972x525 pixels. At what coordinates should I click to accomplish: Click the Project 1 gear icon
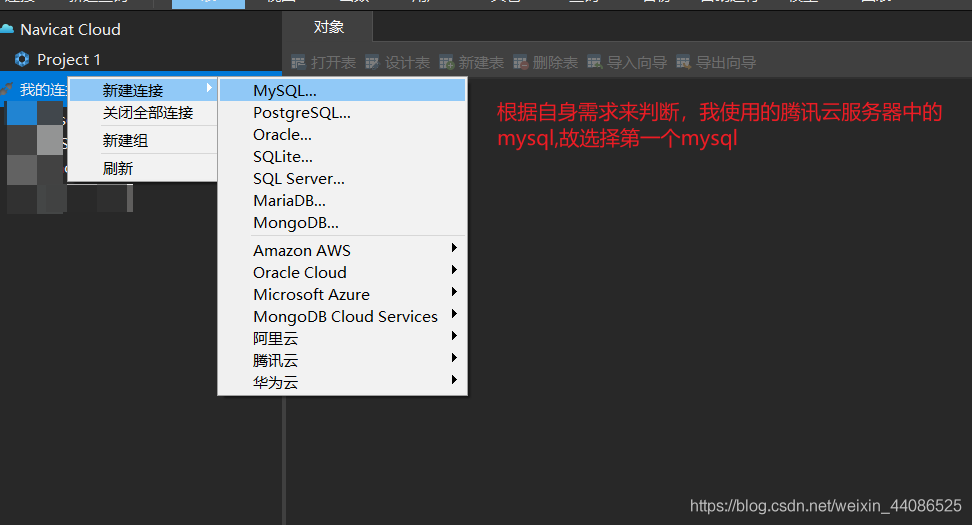[x=22, y=60]
